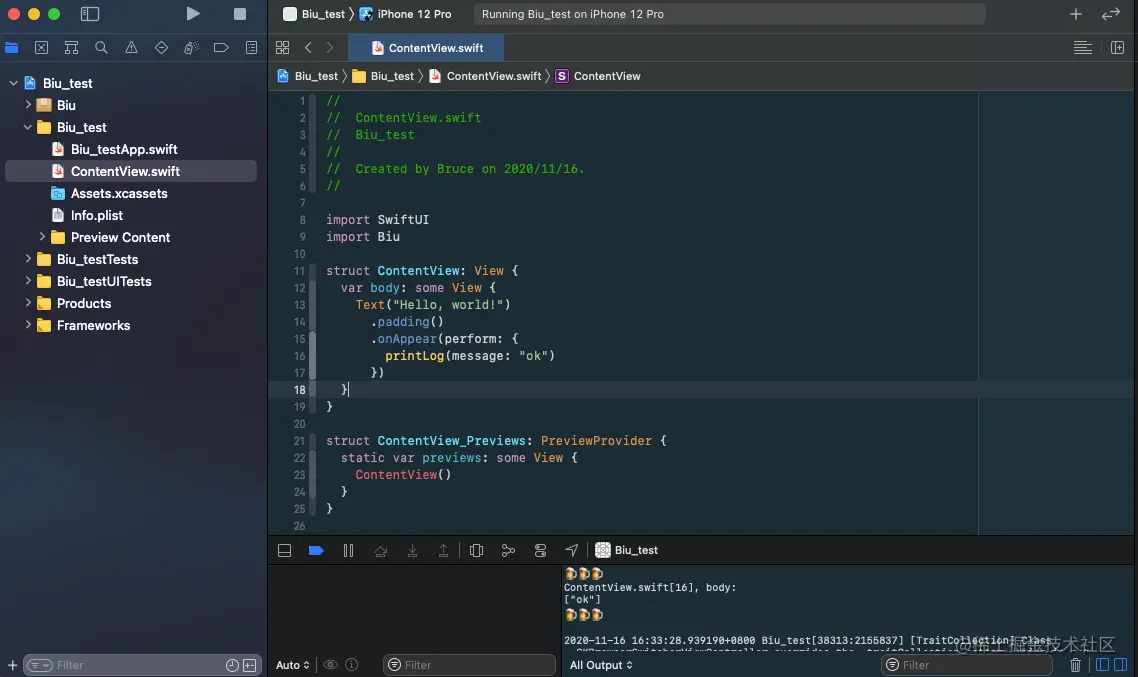Click the ContentView.swift breadcrumb
Screen dimensions: 1138x677
point(486,76)
